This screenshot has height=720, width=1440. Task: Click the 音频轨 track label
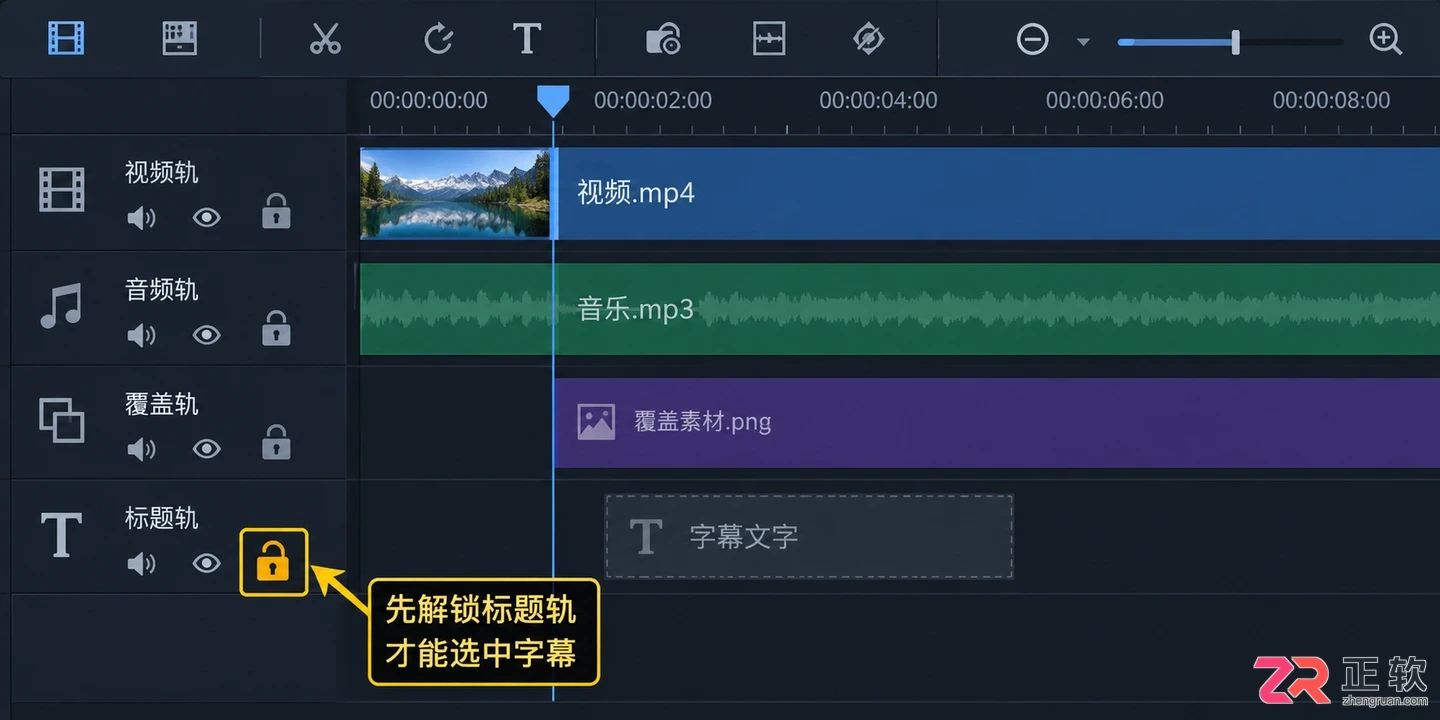coord(162,290)
